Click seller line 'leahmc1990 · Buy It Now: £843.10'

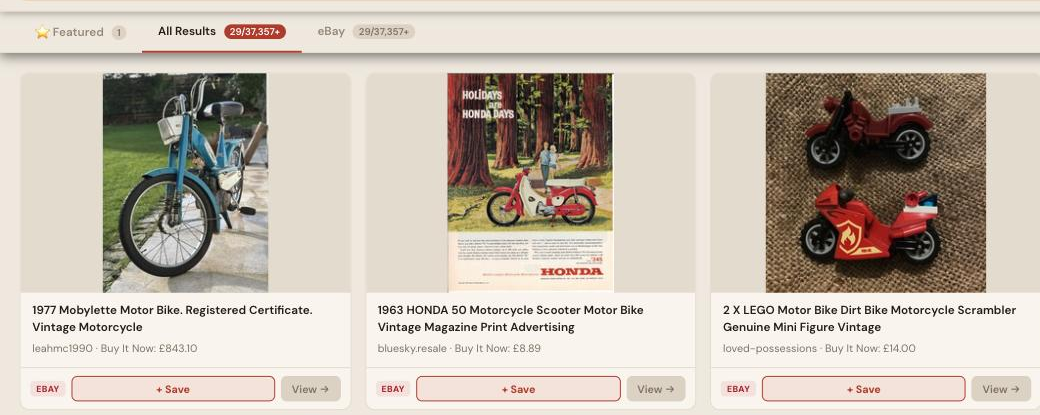tap(115, 348)
